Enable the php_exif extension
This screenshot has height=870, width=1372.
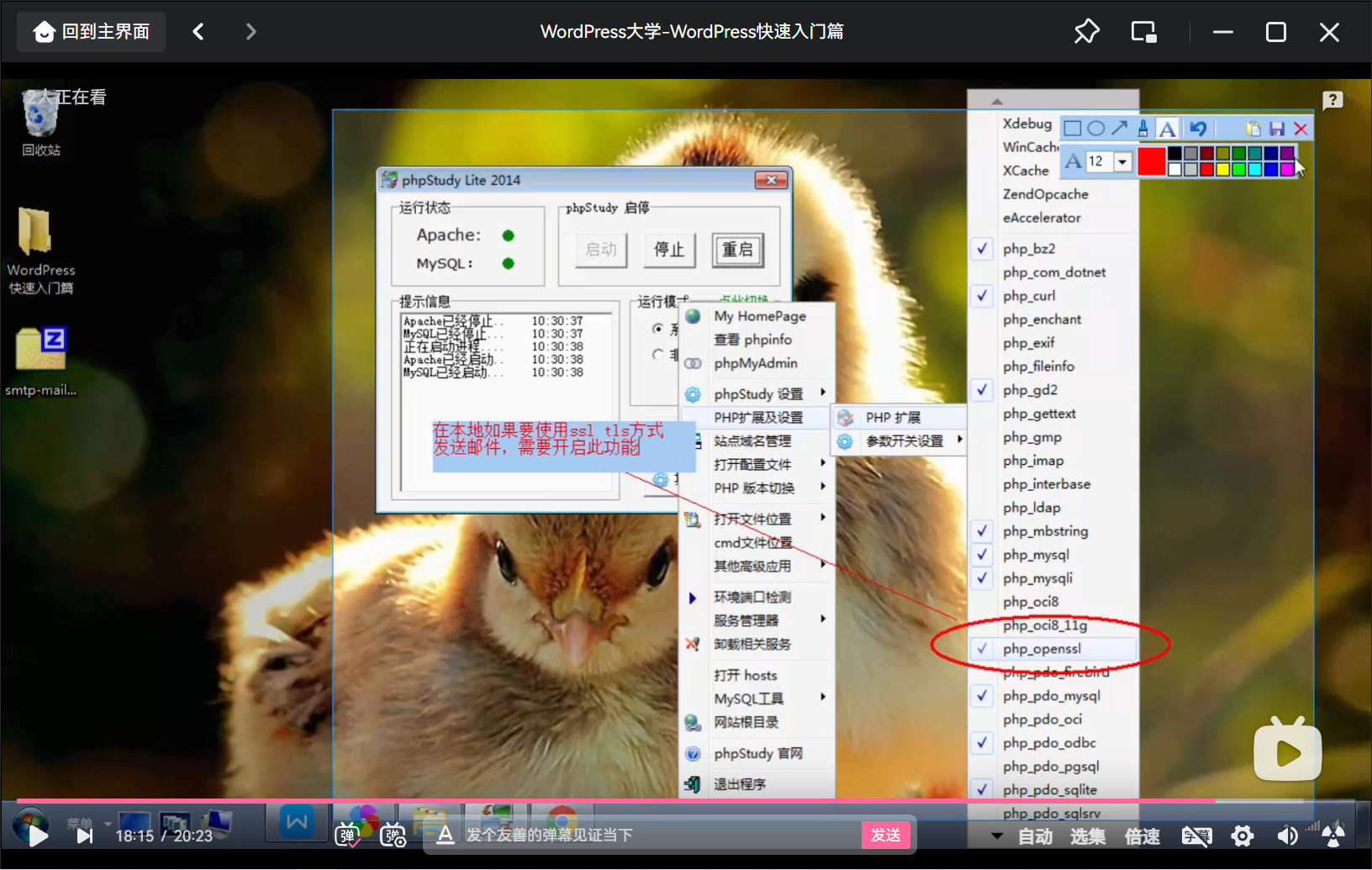tap(1053, 343)
